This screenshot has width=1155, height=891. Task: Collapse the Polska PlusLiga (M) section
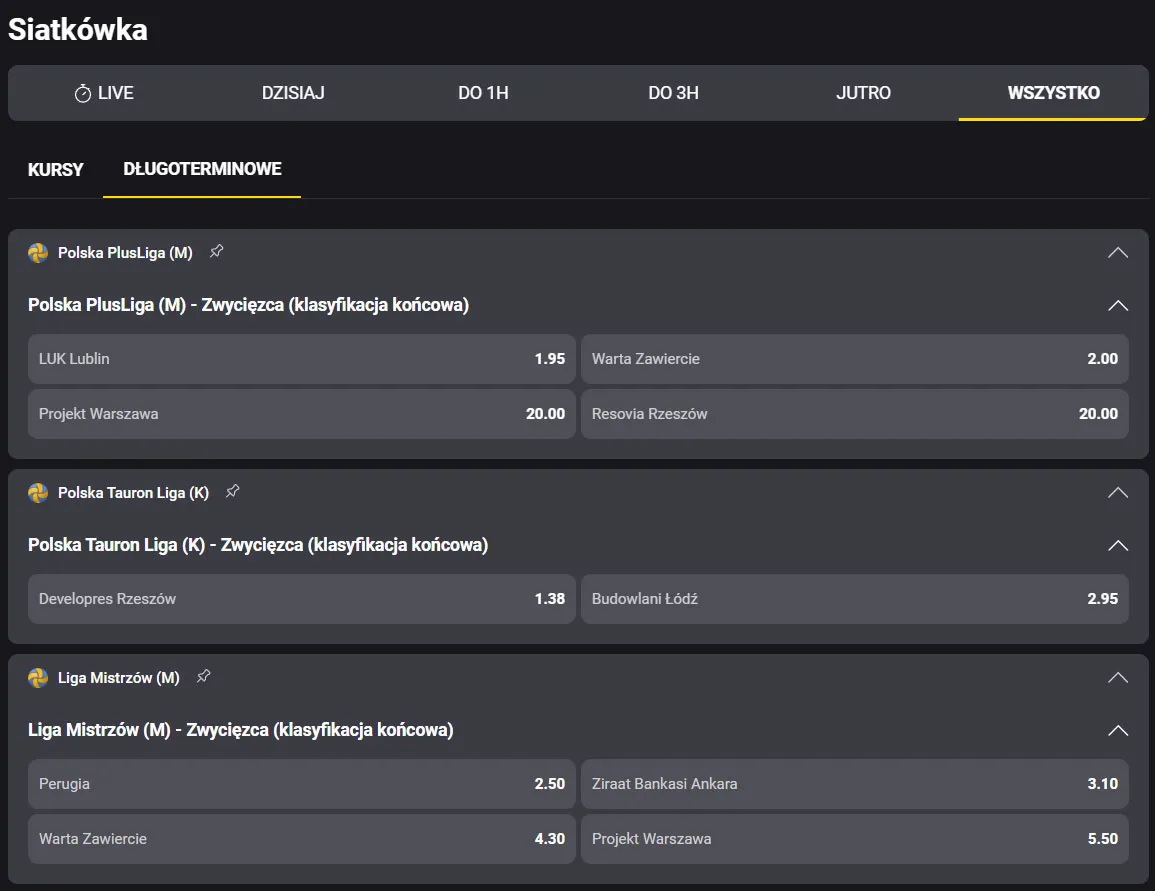click(1117, 253)
